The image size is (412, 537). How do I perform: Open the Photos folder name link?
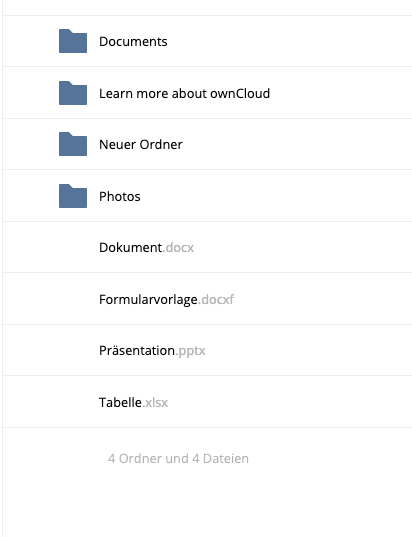[120, 197]
